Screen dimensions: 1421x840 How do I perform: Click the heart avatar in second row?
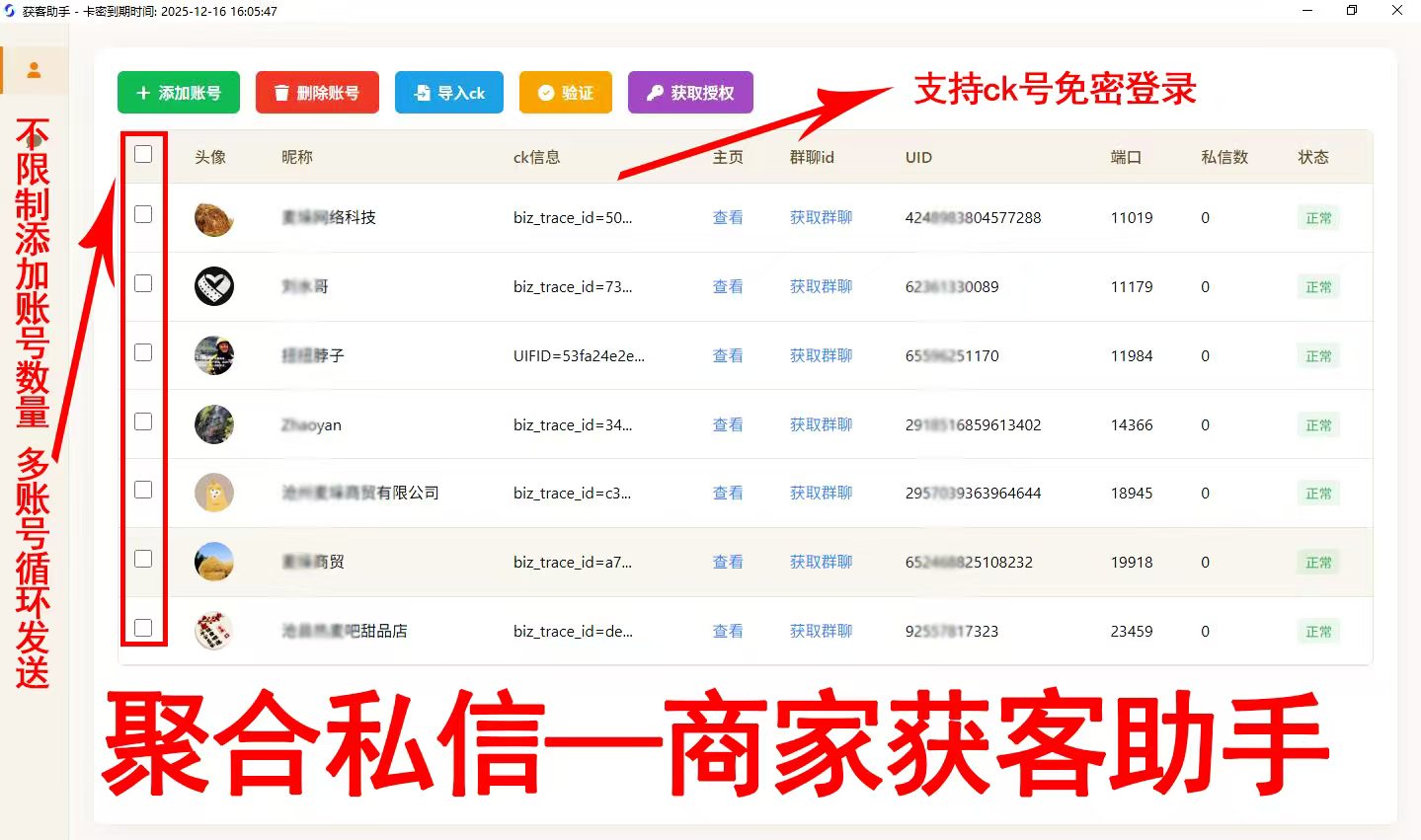pos(213,286)
